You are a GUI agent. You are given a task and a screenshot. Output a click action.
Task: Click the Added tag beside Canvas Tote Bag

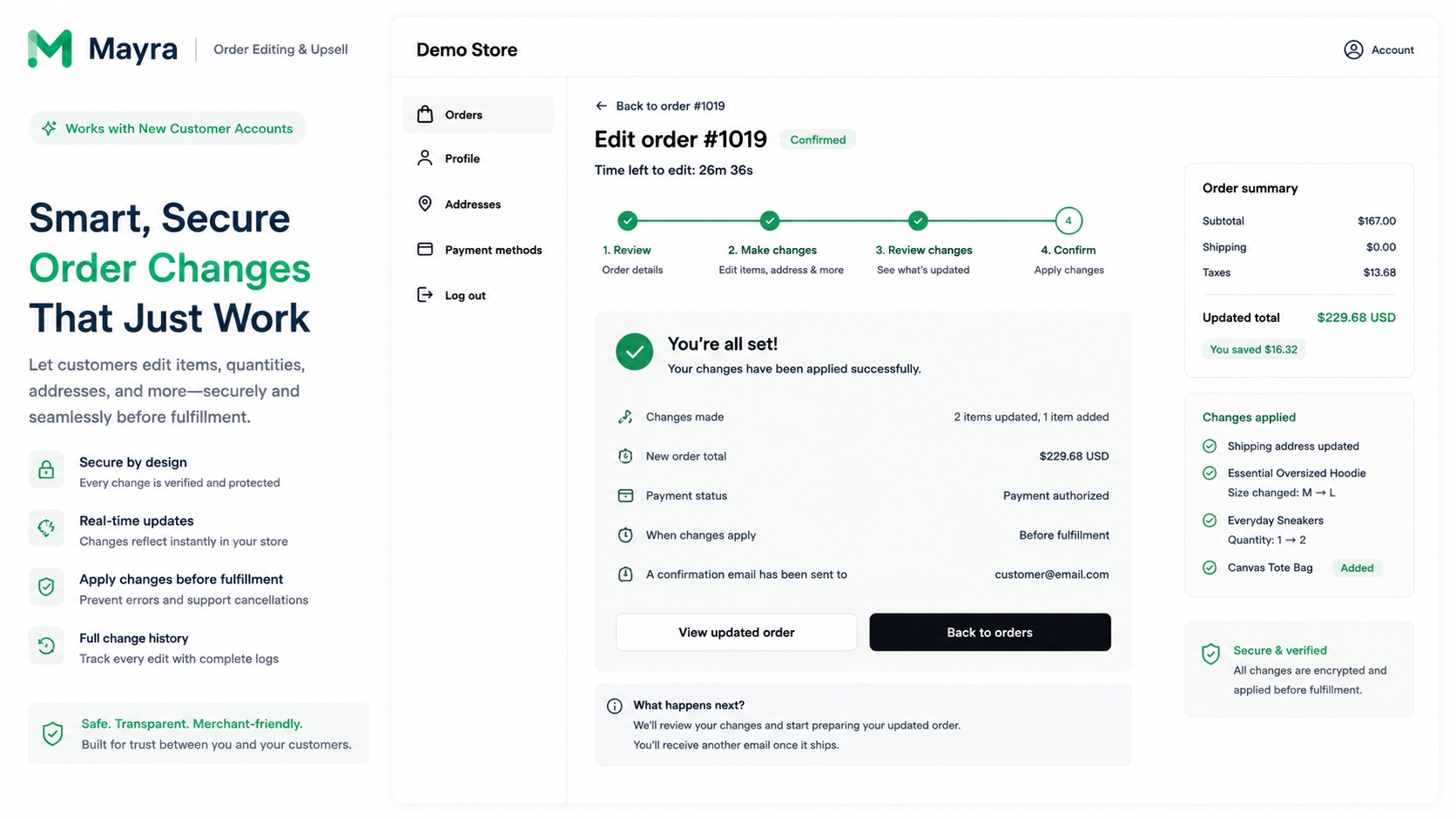[x=1357, y=568]
